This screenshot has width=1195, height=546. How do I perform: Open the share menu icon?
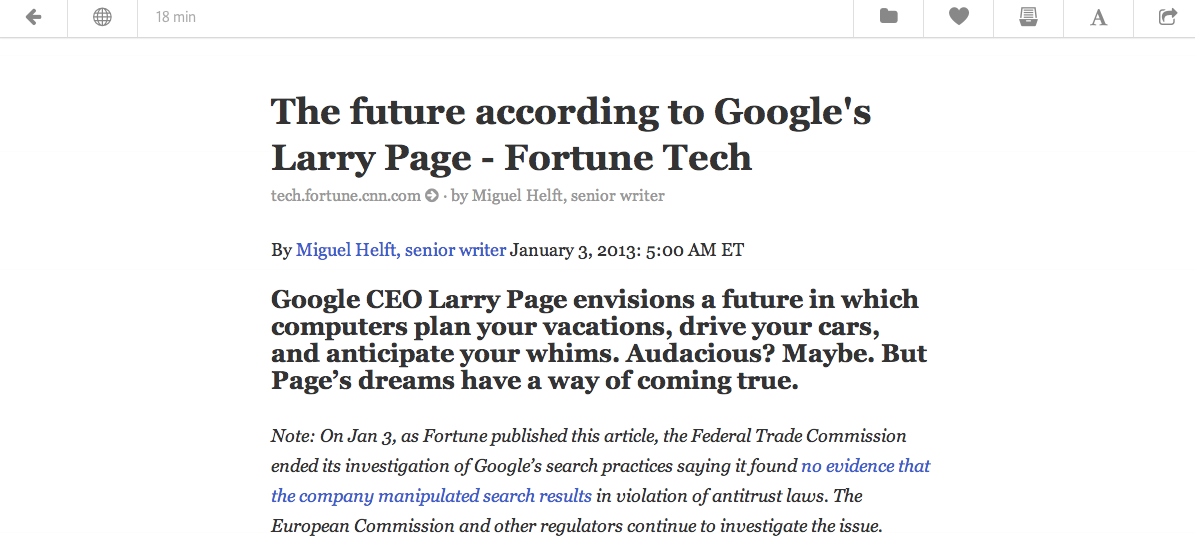[1168, 16]
